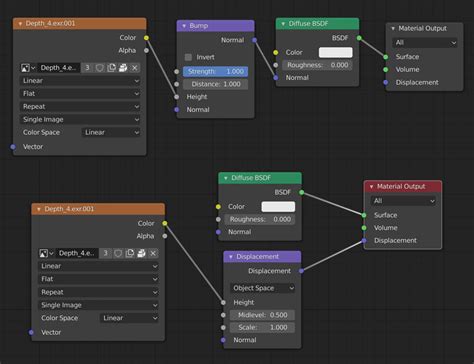The height and width of the screenshot is (364, 474).
Task: Collapse the red-header Material Output node
Action: (x=371, y=187)
